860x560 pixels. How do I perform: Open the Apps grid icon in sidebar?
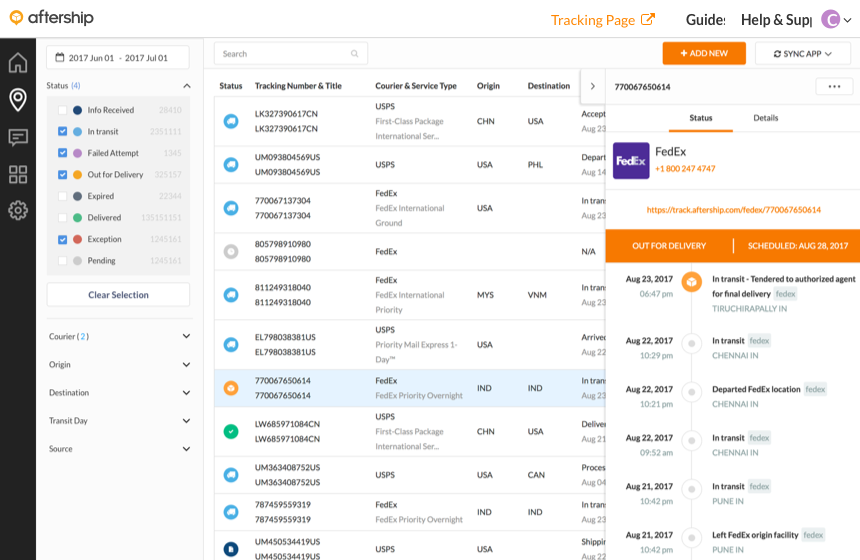[18, 174]
